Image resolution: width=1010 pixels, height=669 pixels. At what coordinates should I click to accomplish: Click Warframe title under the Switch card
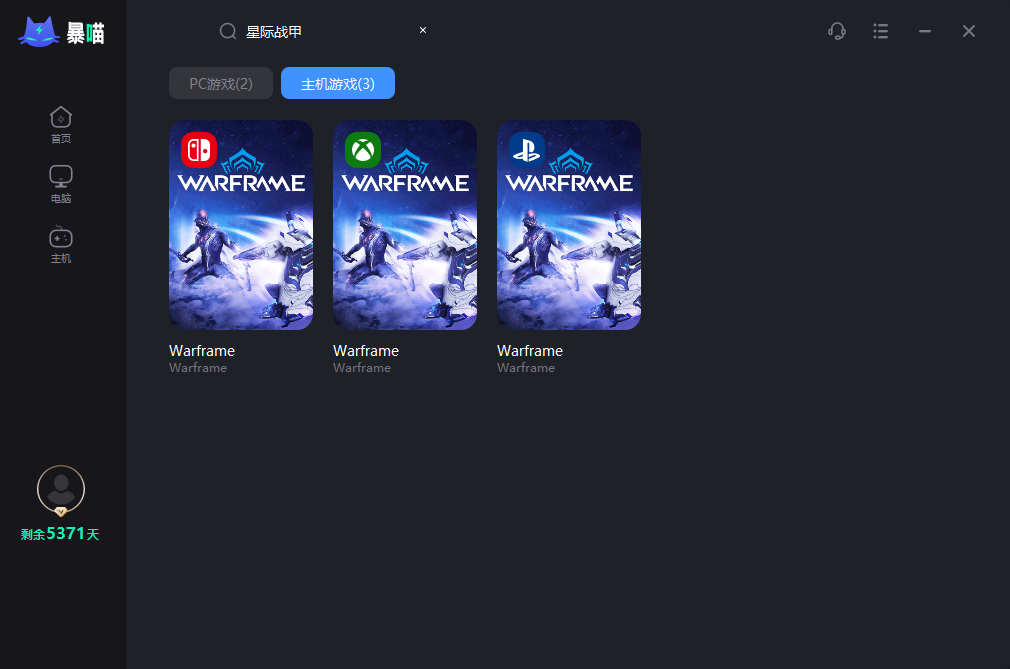coord(202,351)
